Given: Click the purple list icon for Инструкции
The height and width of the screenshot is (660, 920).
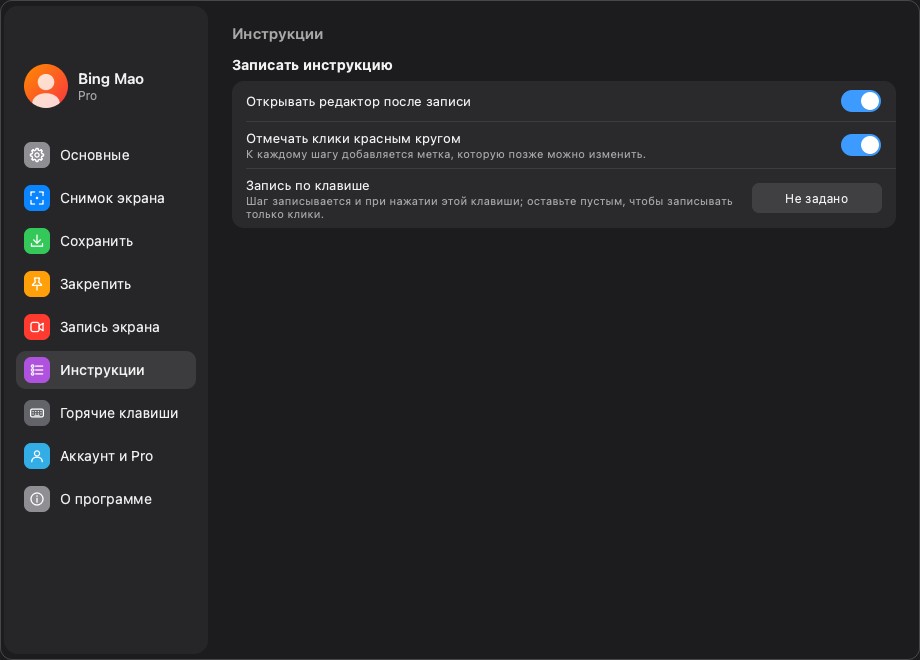Looking at the screenshot, I should click(37, 370).
